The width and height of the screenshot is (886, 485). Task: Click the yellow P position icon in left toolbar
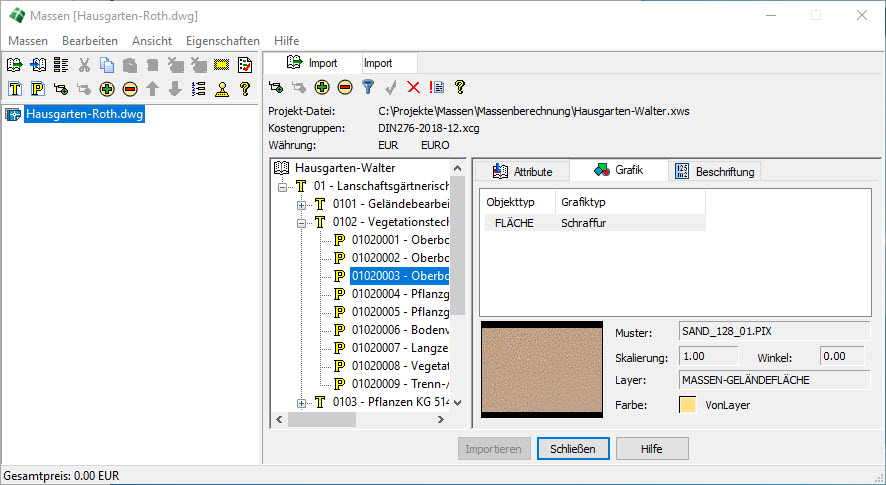click(37, 89)
